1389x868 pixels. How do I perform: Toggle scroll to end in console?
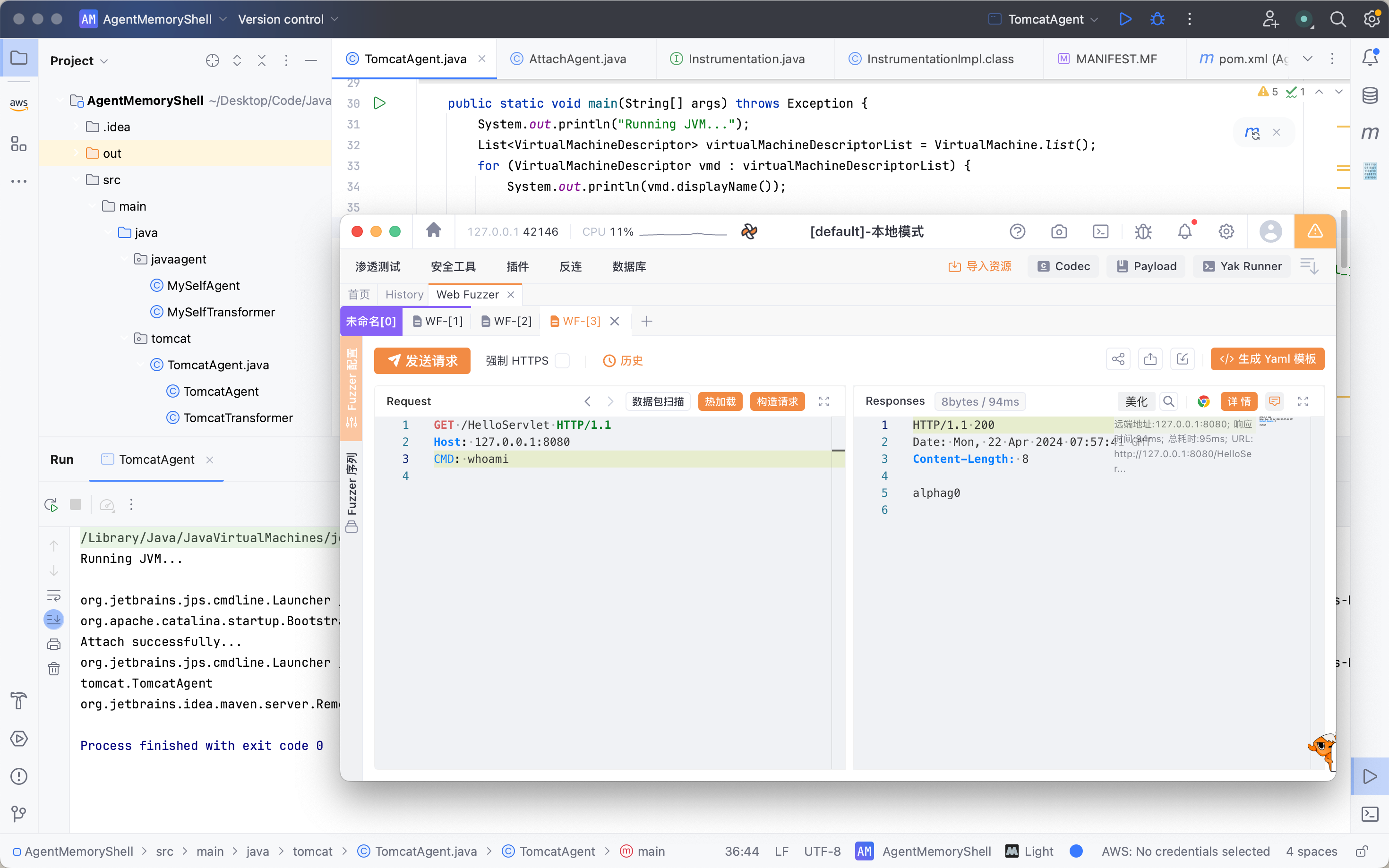54,619
